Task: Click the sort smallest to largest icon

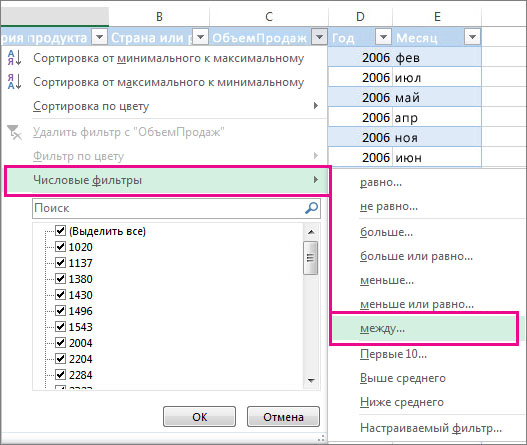Action: [14, 57]
